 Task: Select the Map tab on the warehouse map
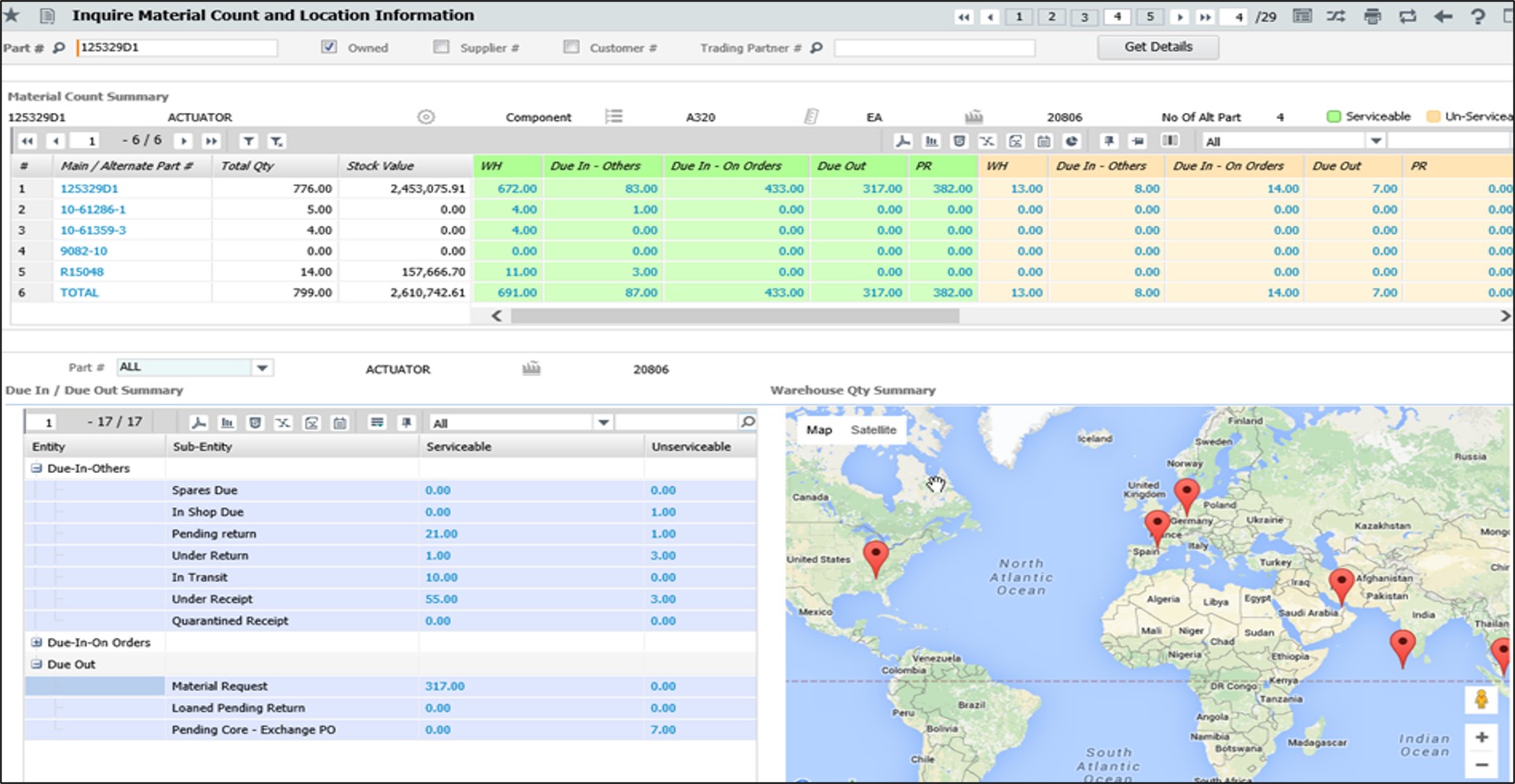pos(819,430)
